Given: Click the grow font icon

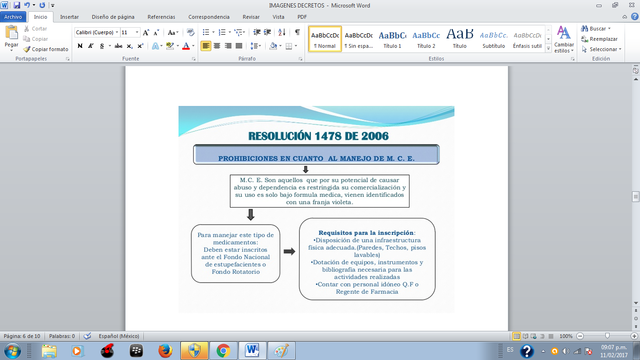Looking at the screenshot, I should [x=146, y=32].
